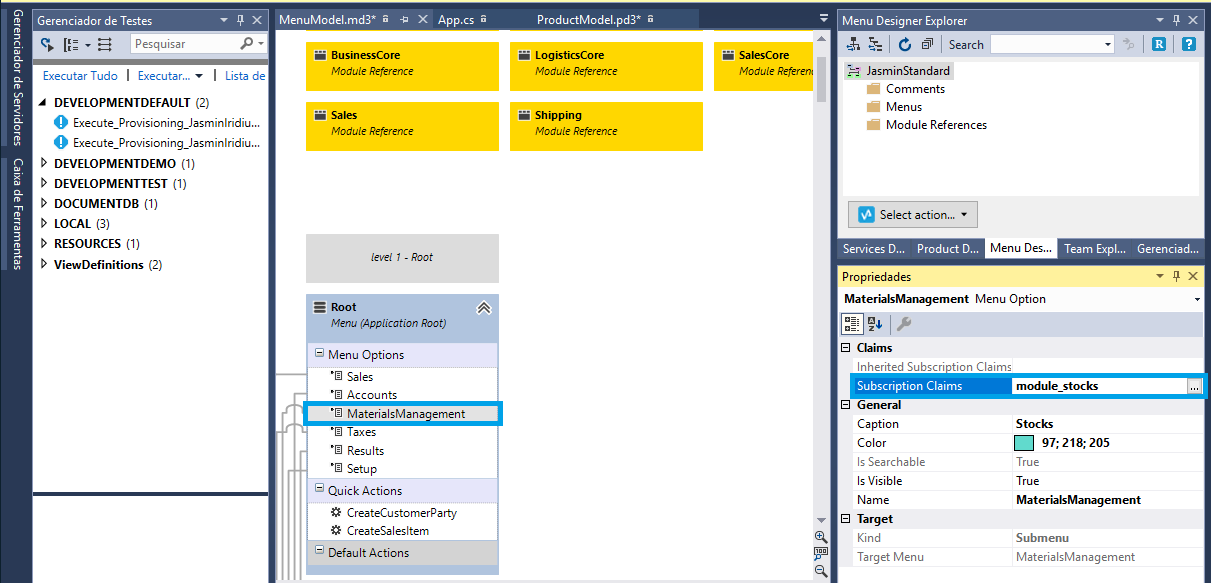This screenshot has height=583, width=1211.
Task: Refresh the Menu Designer Explorer
Action: tap(905, 44)
